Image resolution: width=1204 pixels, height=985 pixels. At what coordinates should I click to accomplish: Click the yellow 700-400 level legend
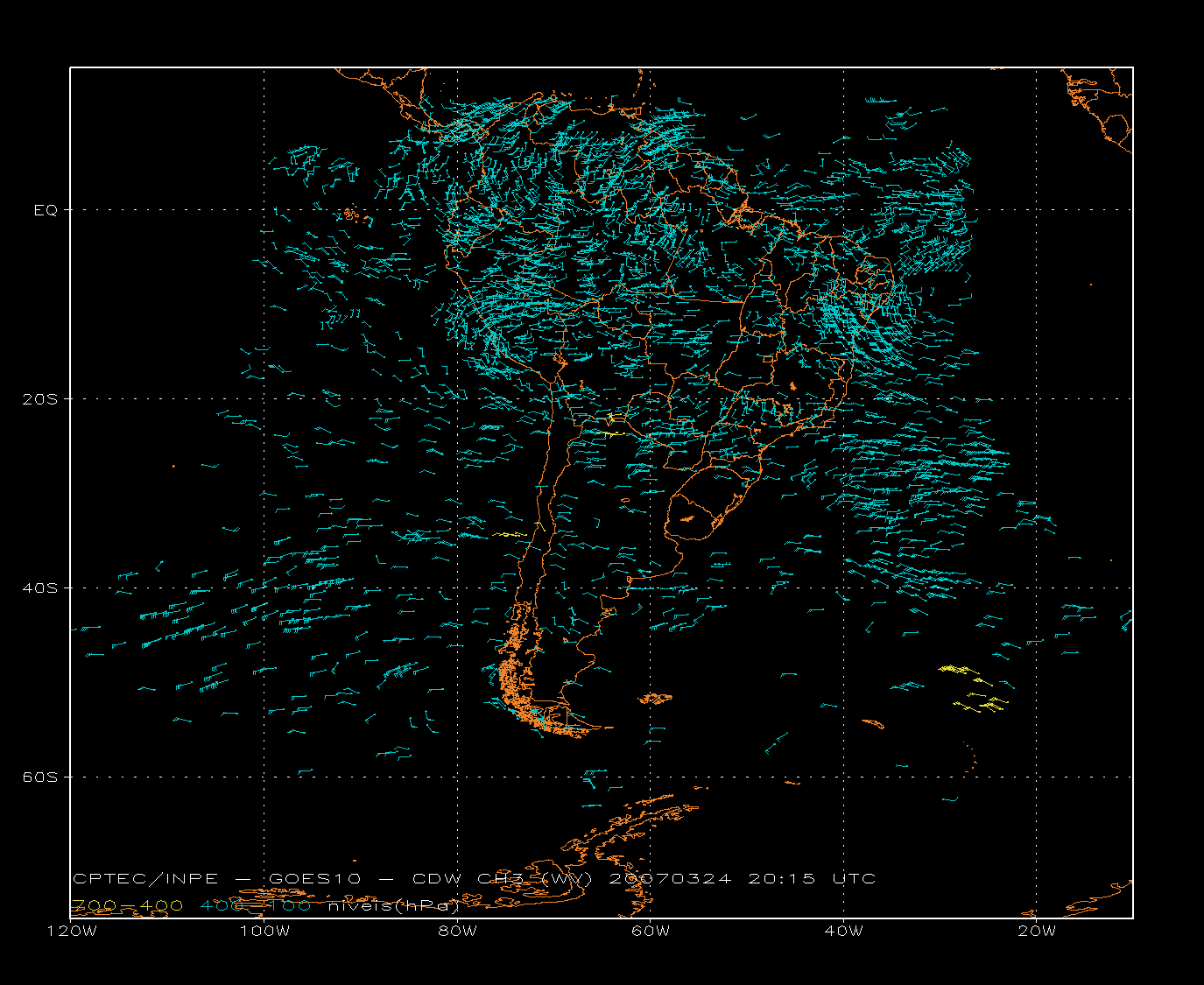[128, 905]
